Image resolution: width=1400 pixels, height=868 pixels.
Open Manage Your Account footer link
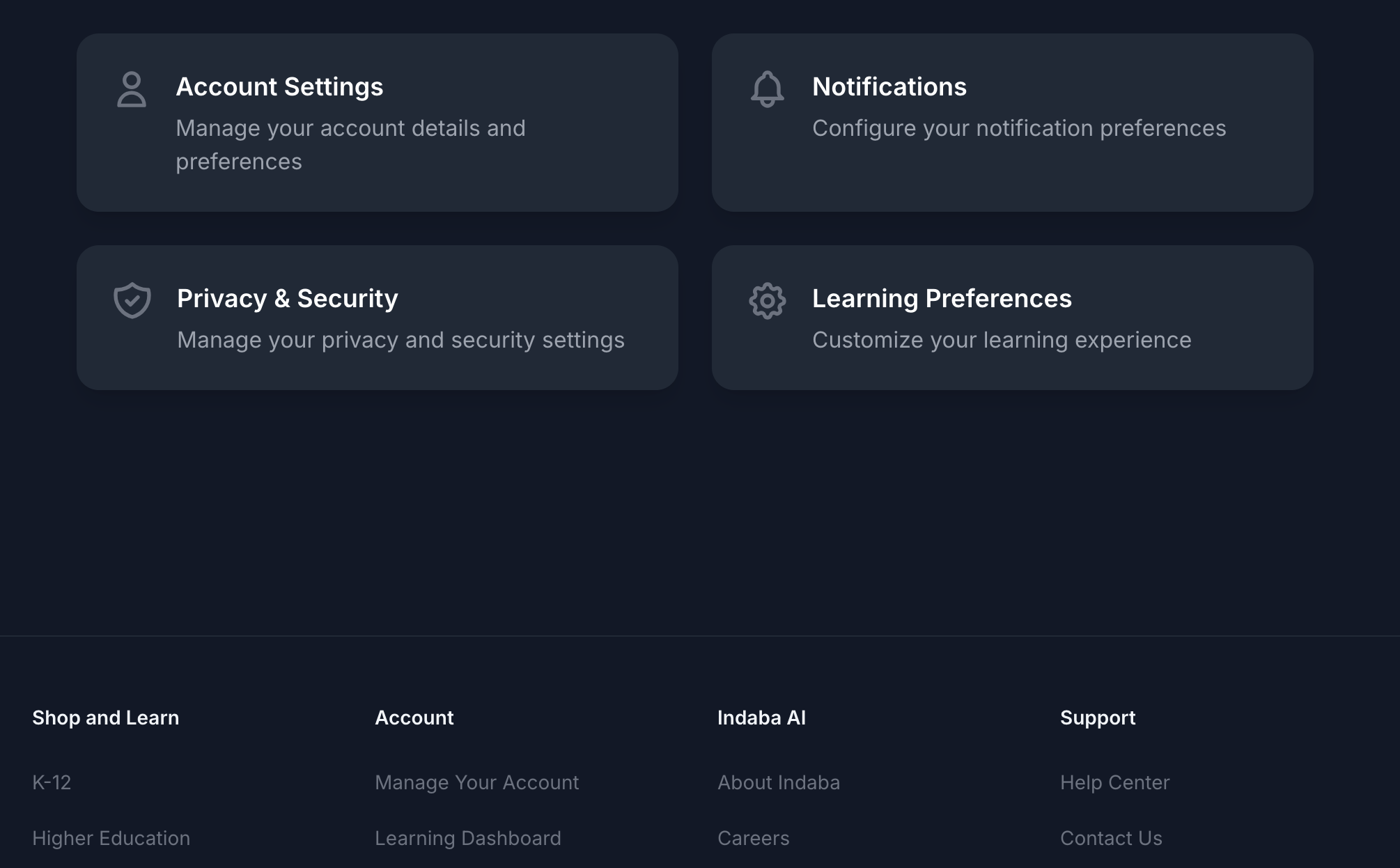(x=476, y=783)
